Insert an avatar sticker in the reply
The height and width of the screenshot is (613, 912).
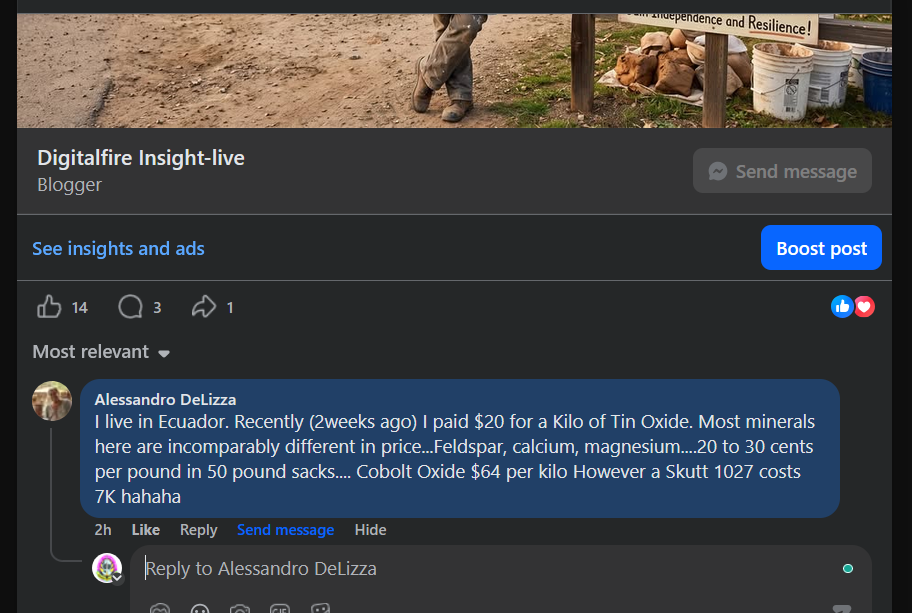[x=159, y=608]
